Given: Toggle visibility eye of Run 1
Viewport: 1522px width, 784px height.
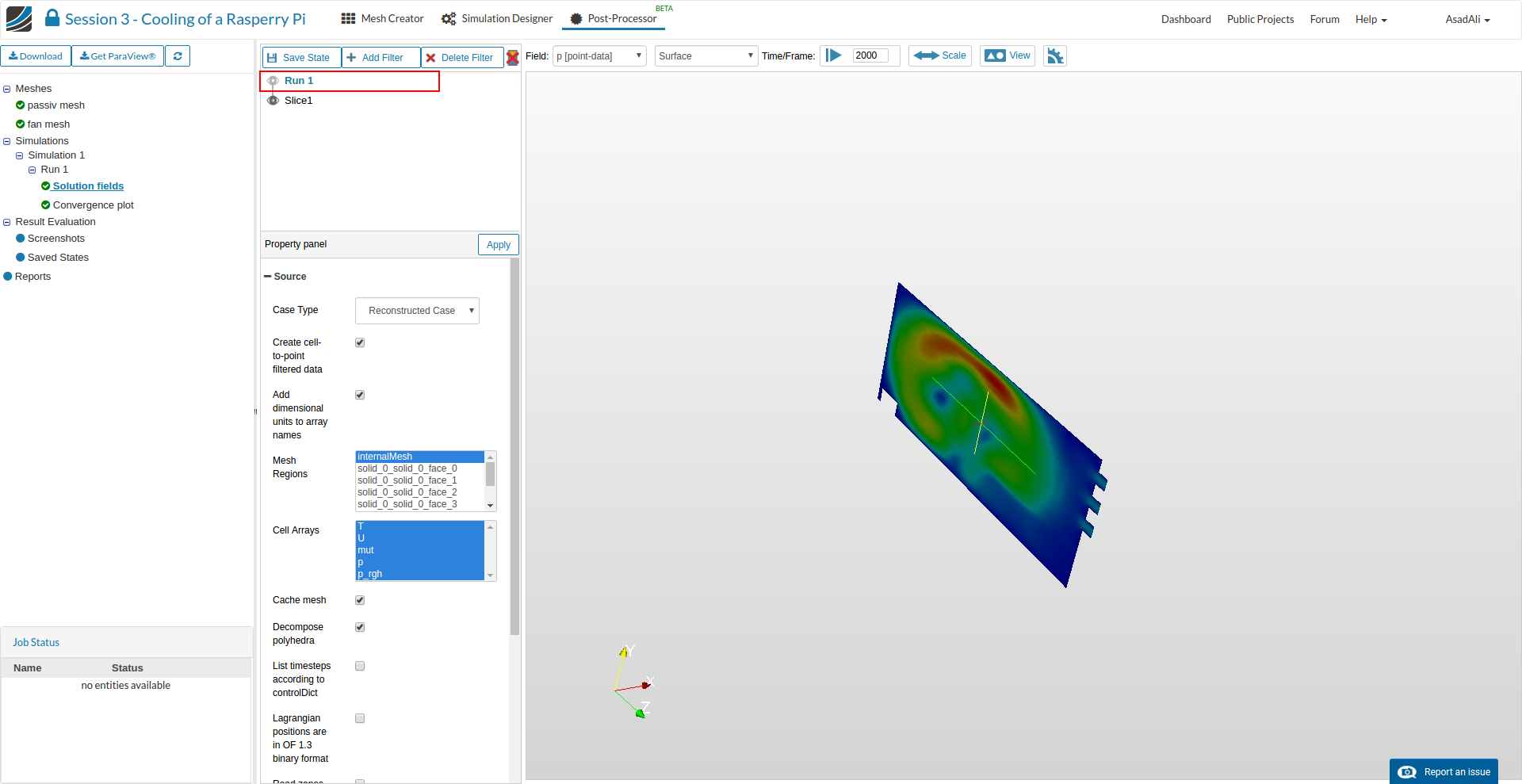Looking at the screenshot, I should click(273, 81).
